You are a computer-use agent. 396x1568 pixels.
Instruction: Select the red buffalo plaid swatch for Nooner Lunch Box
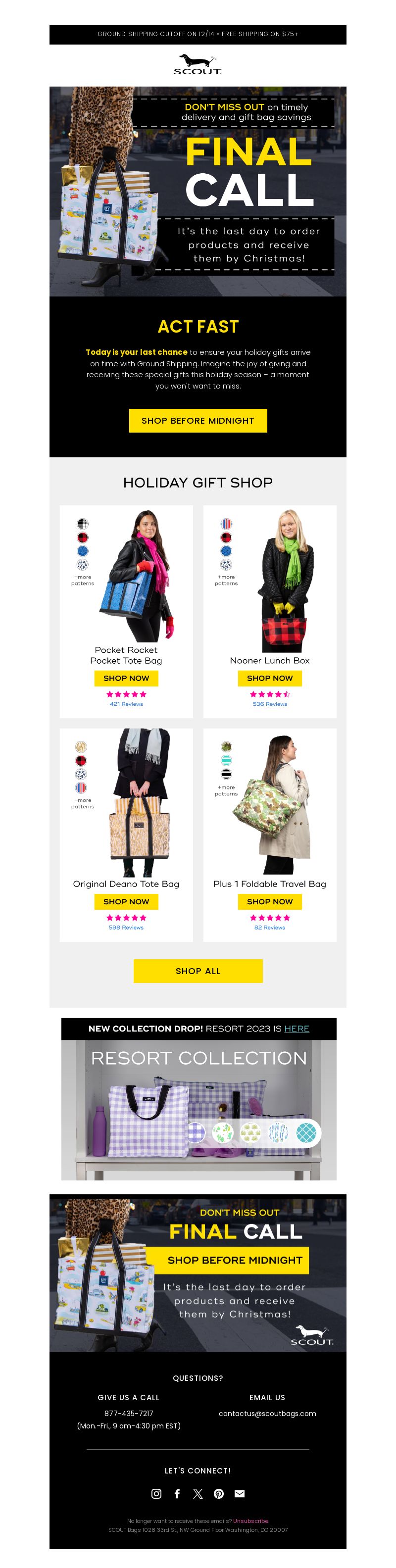click(x=226, y=537)
